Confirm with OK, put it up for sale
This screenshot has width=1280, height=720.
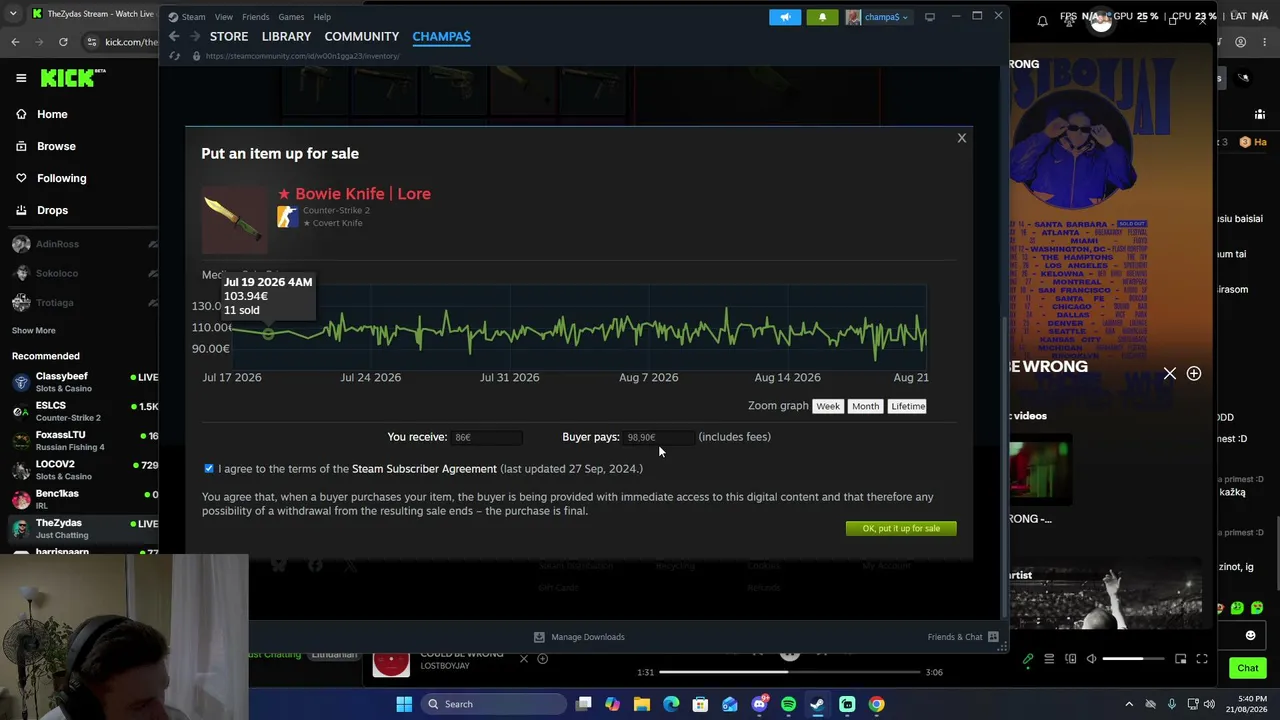pos(901,528)
